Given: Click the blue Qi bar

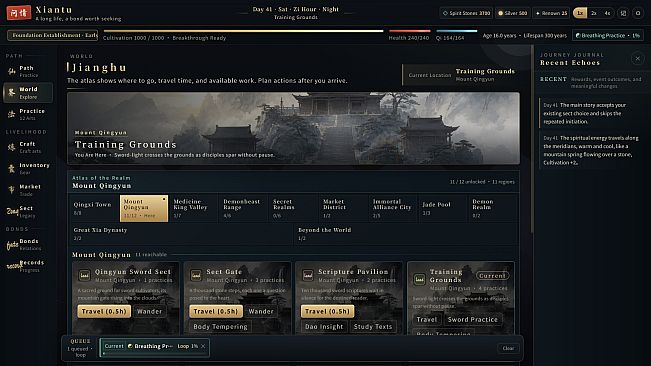Looking at the screenshot, I should 457,31.
